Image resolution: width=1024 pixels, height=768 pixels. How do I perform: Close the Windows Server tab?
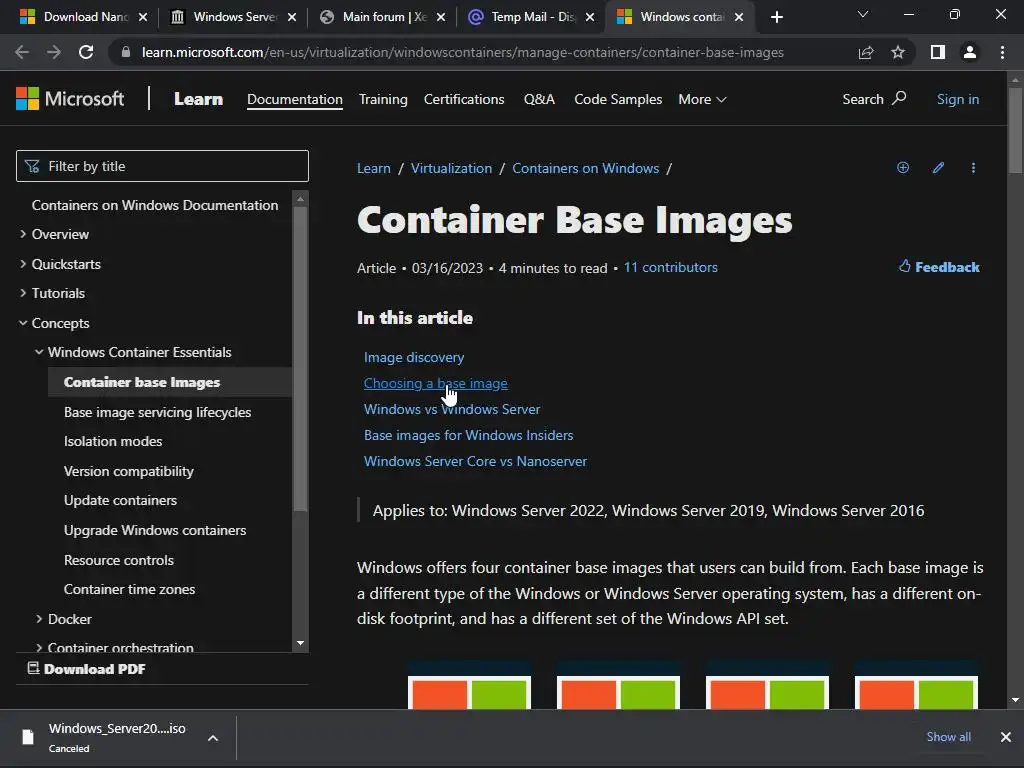pyautogui.click(x=292, y=17)
